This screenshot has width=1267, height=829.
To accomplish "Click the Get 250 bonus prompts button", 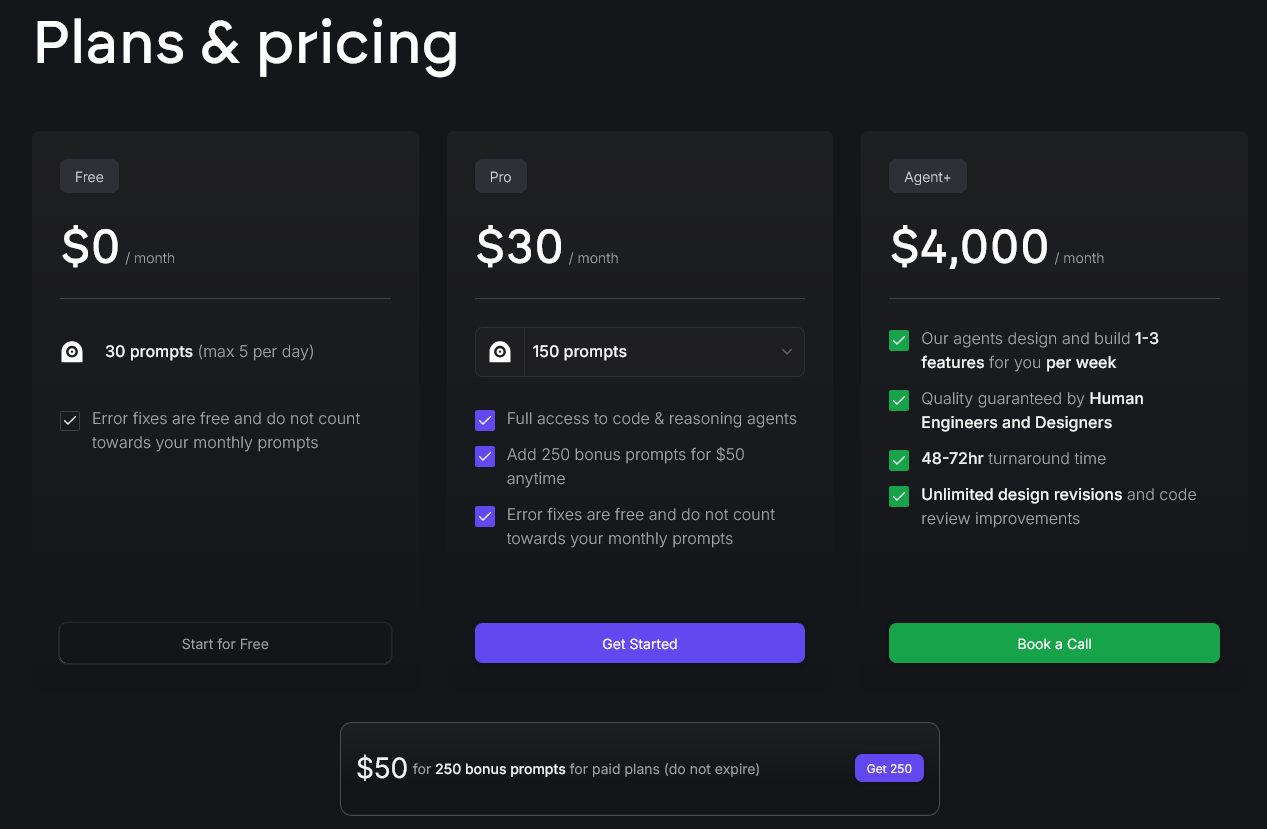I will (889, 768).
